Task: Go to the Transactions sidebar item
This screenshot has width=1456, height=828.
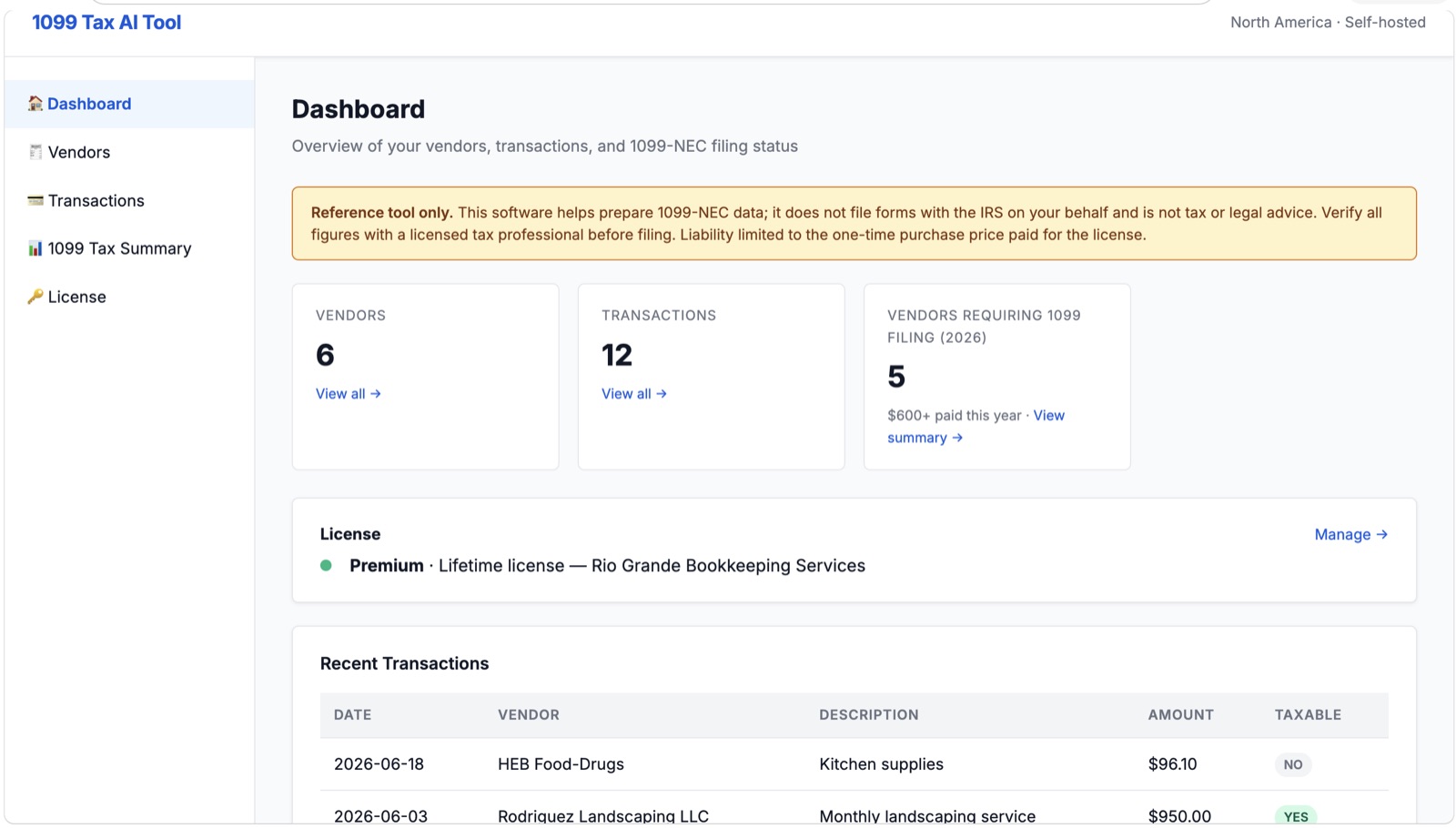Action: 129,200
